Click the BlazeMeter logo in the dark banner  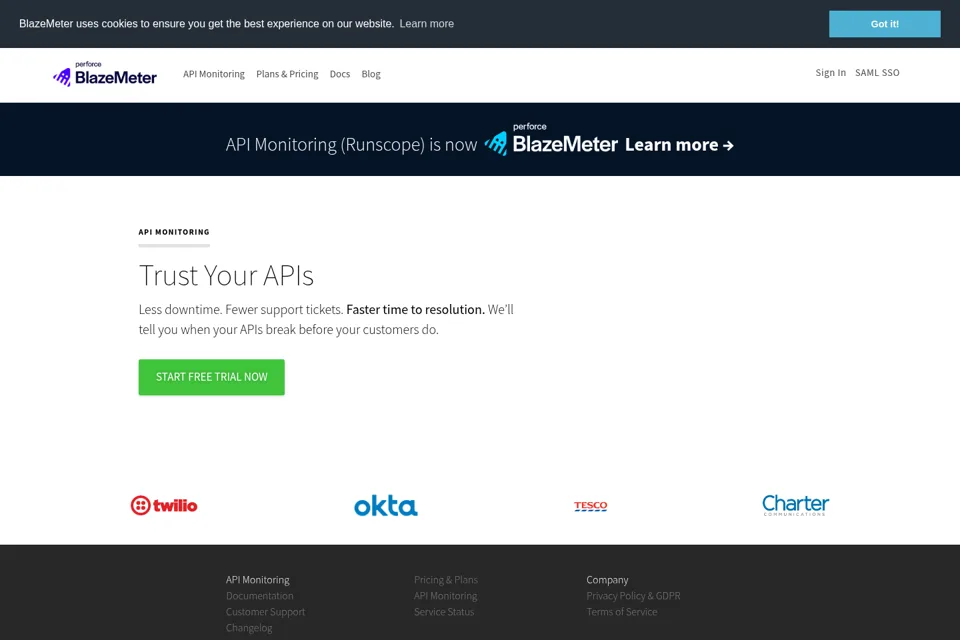(551, 140)
